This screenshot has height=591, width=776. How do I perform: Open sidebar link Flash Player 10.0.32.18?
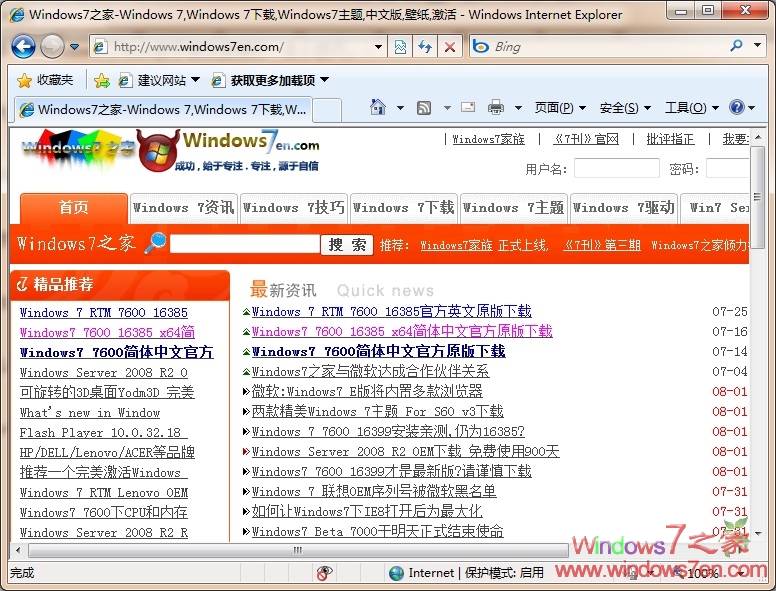point(103,433)
